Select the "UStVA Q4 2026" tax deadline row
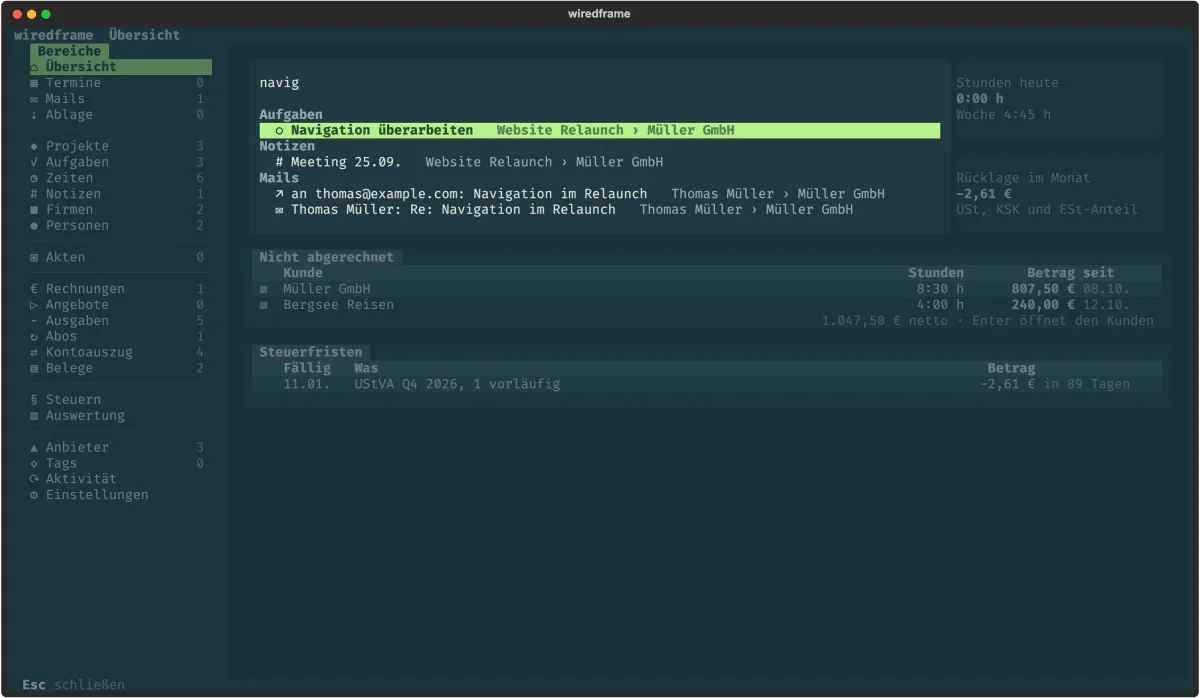The width and height of the screenshot is (1200, 698). [706, 384]
